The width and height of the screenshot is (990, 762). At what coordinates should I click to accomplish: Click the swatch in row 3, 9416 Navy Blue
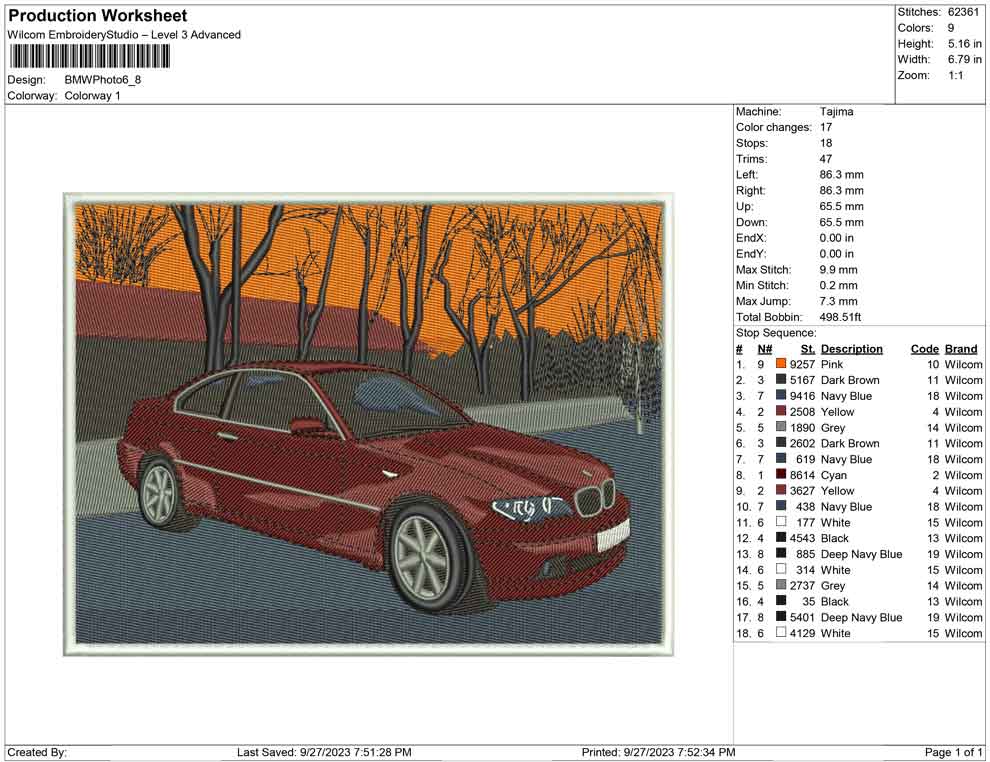781,395
